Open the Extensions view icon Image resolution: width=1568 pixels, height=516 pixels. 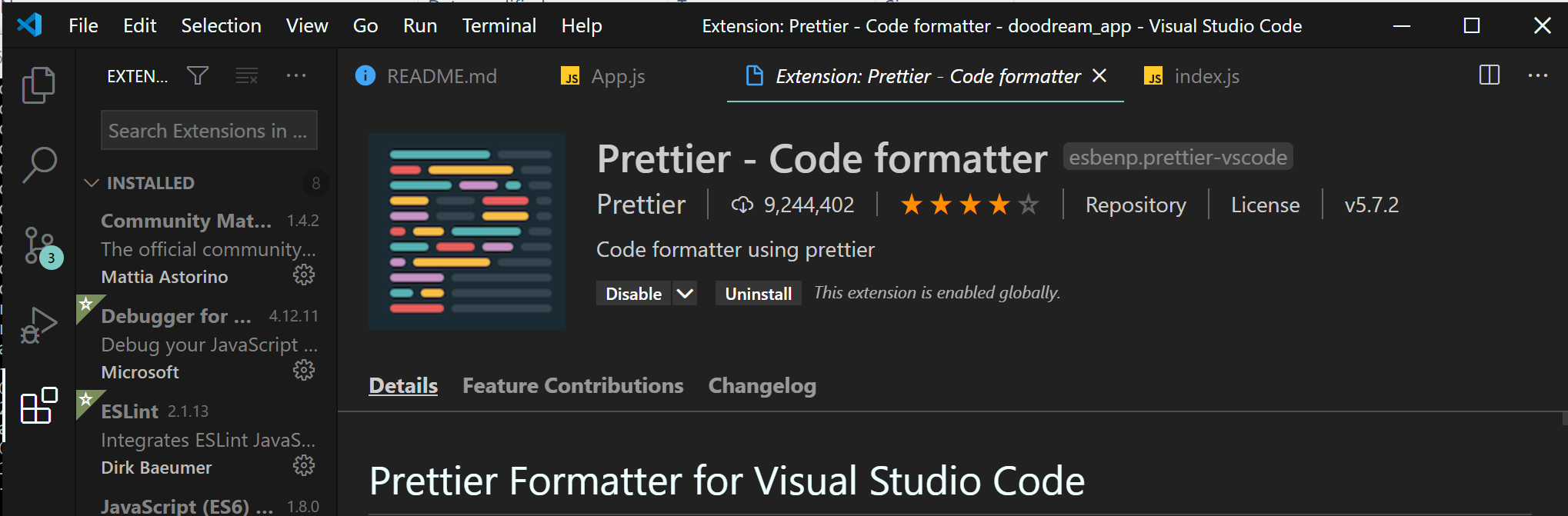[x=38, y=405]
